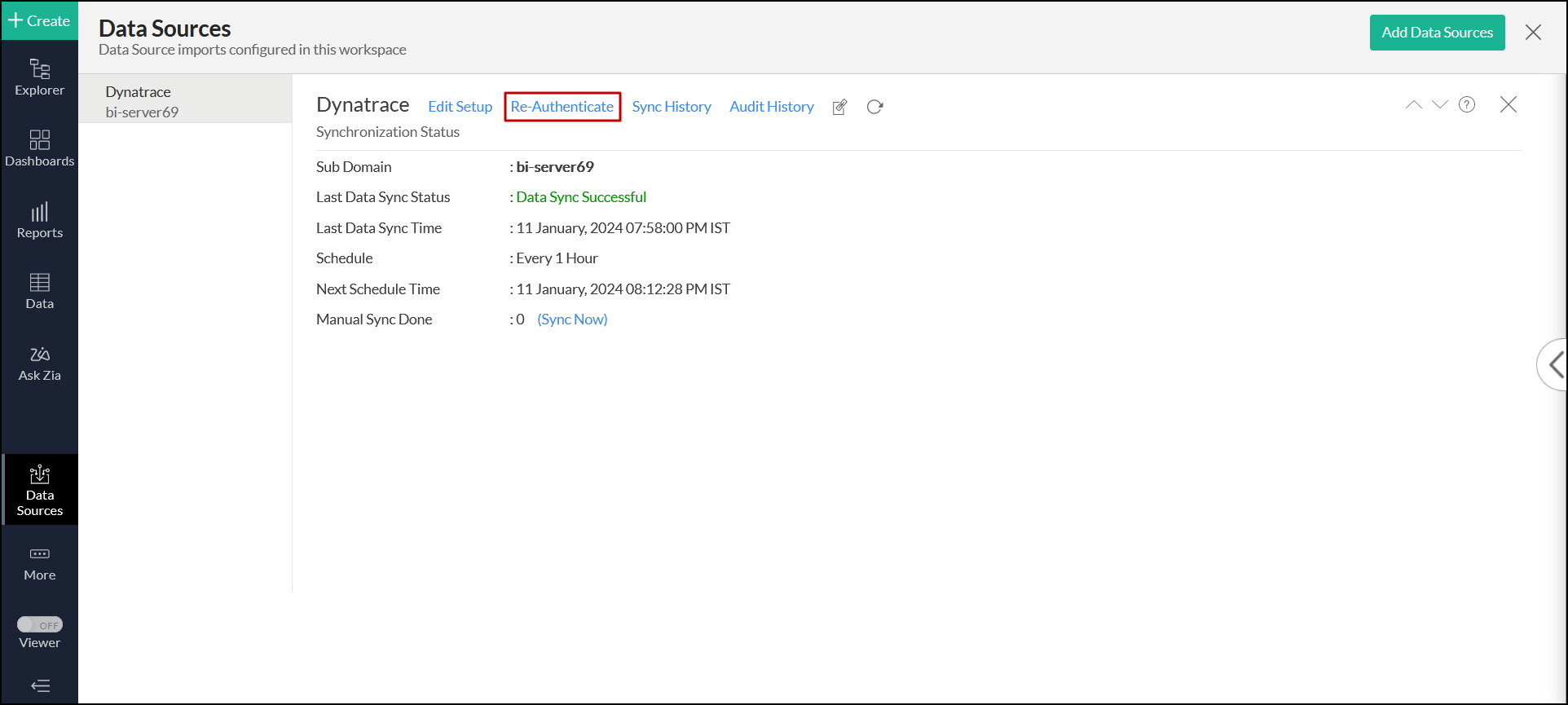
Task: Go to next data source with down chevron
Action: [x=1439, y=104]
